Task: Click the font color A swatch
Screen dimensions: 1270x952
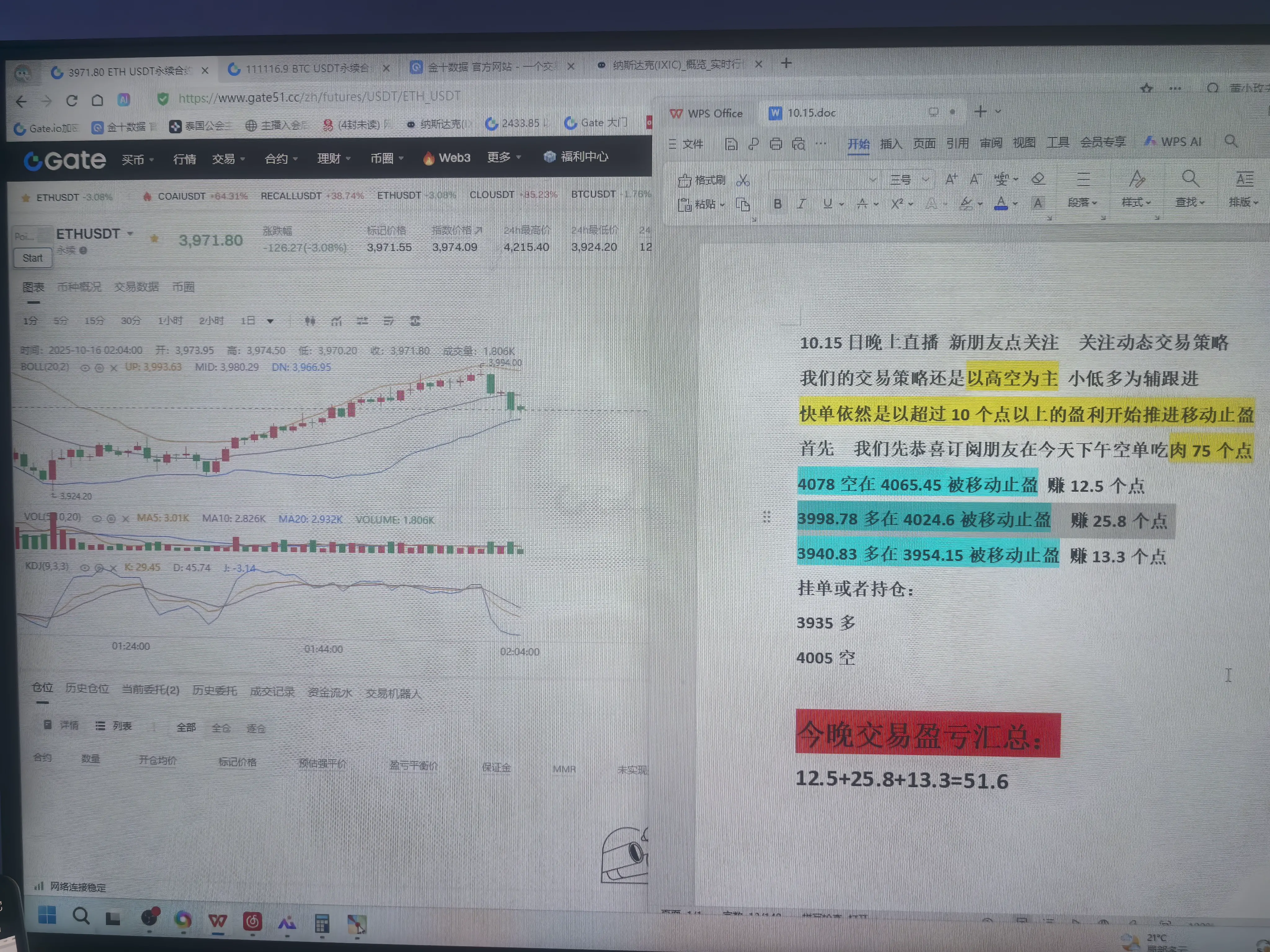Action: tap(1001, 203)
